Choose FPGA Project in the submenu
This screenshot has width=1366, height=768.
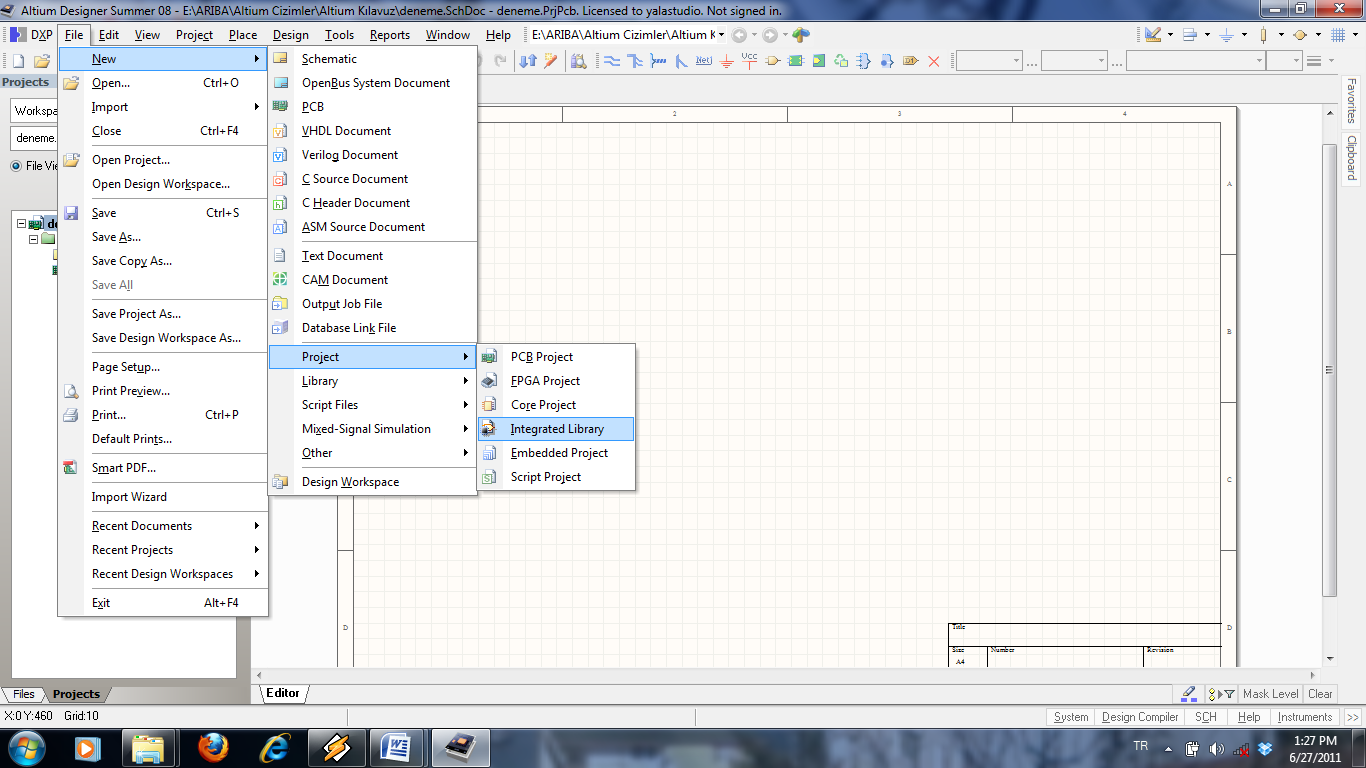coord(556,381)
